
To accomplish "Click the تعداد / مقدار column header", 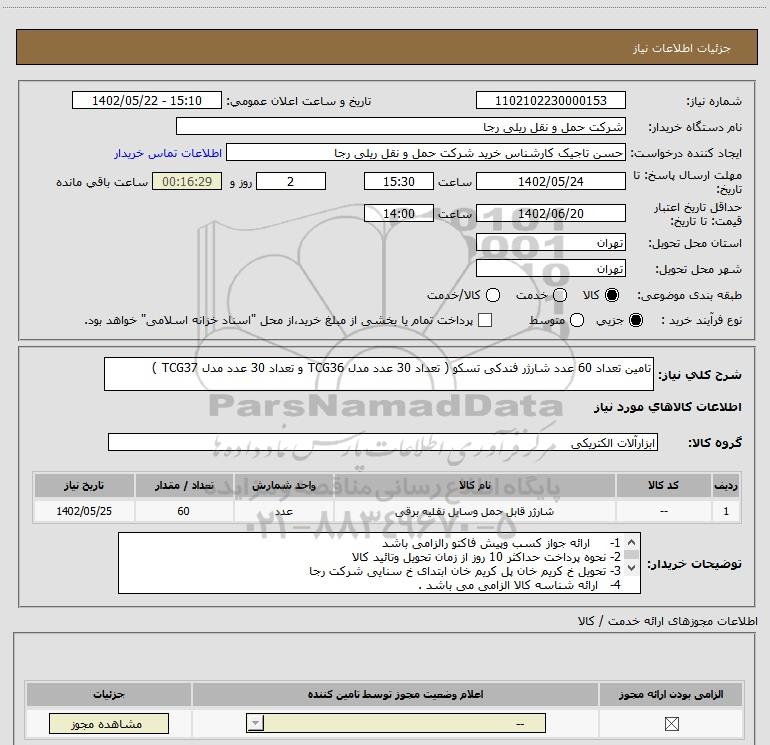I will tap(184, 485).
